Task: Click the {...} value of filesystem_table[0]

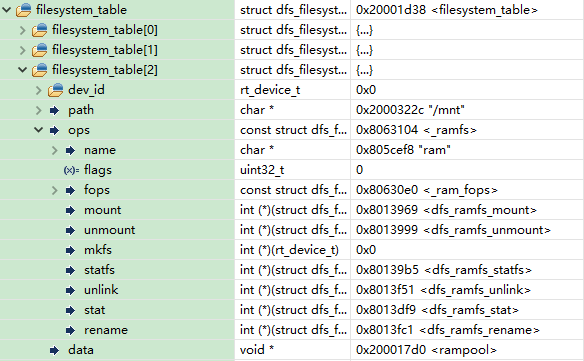Action: click(364, 30)
